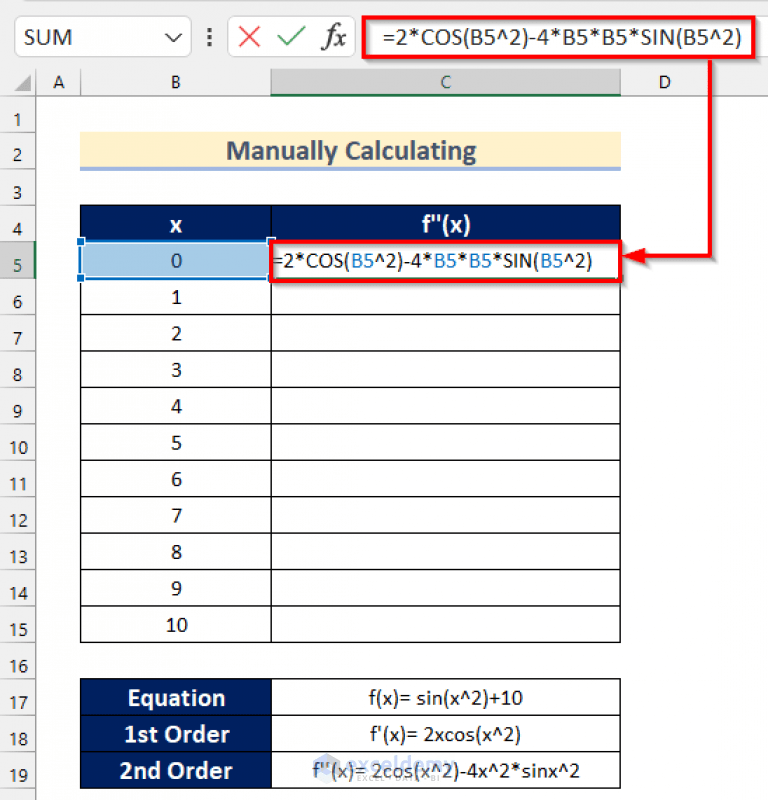Select the x cell containing 3
Viewport: 768px width, 800px height.
pos(176,369)
